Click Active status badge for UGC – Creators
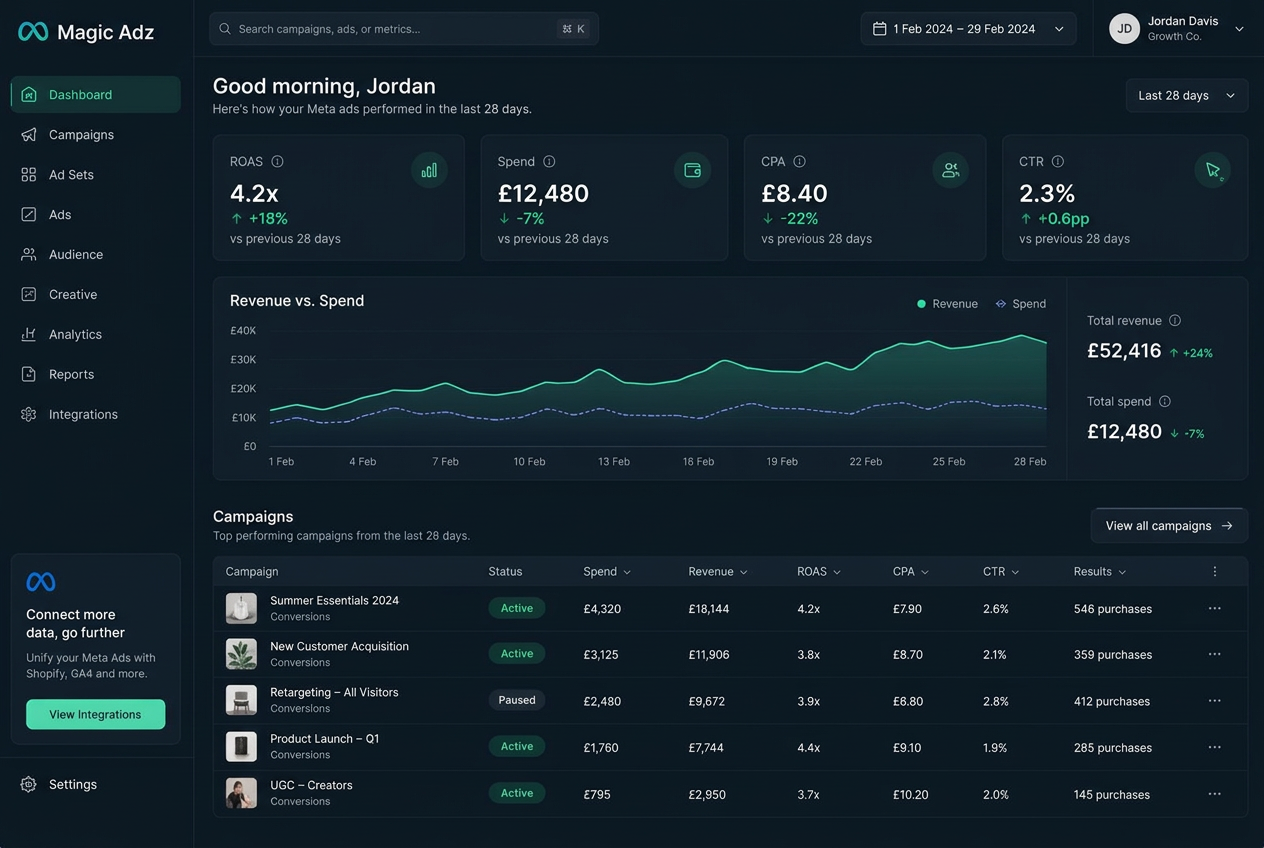The width and height of the screenshot is (1264, 848). coord(517,793)
